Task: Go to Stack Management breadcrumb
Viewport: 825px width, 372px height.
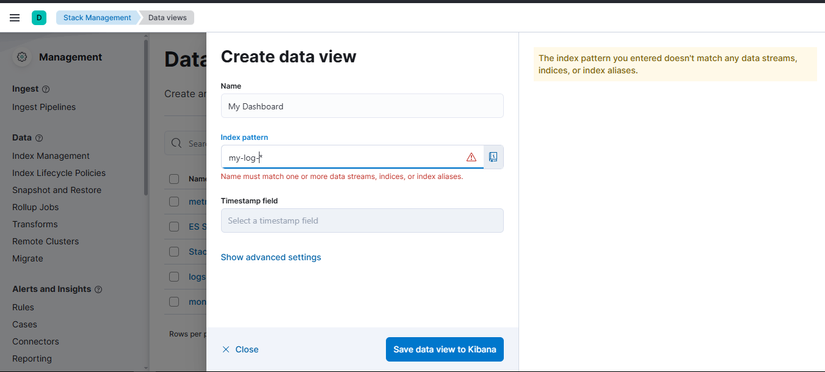Action: tap(97, 18)
